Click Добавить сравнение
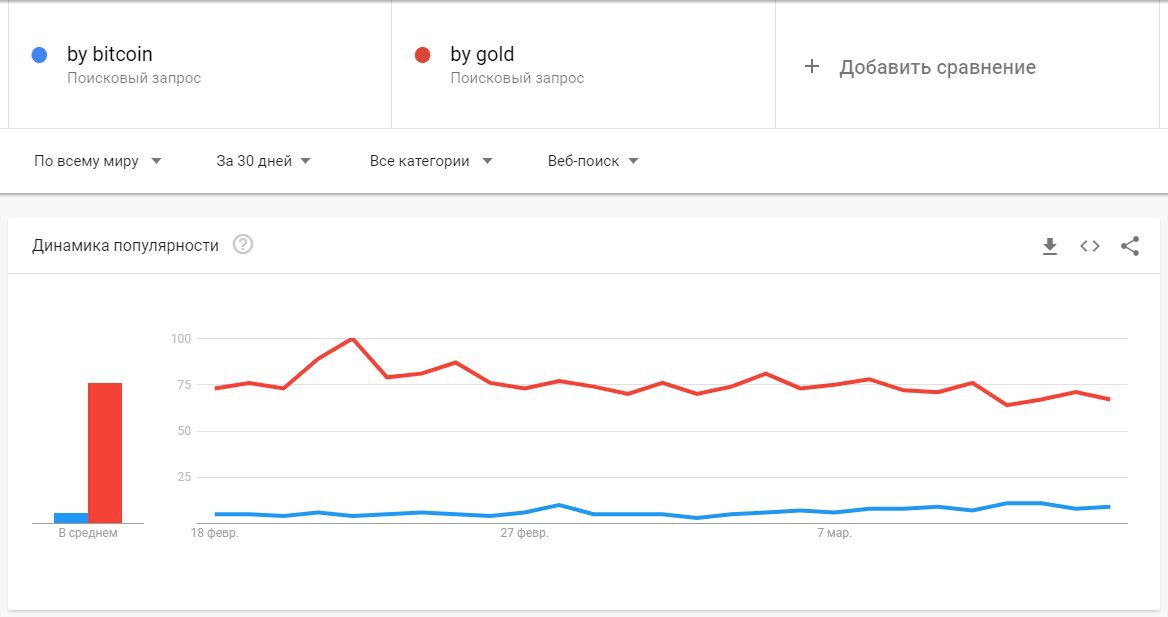 pyautogui.click(x=937, y=67)
